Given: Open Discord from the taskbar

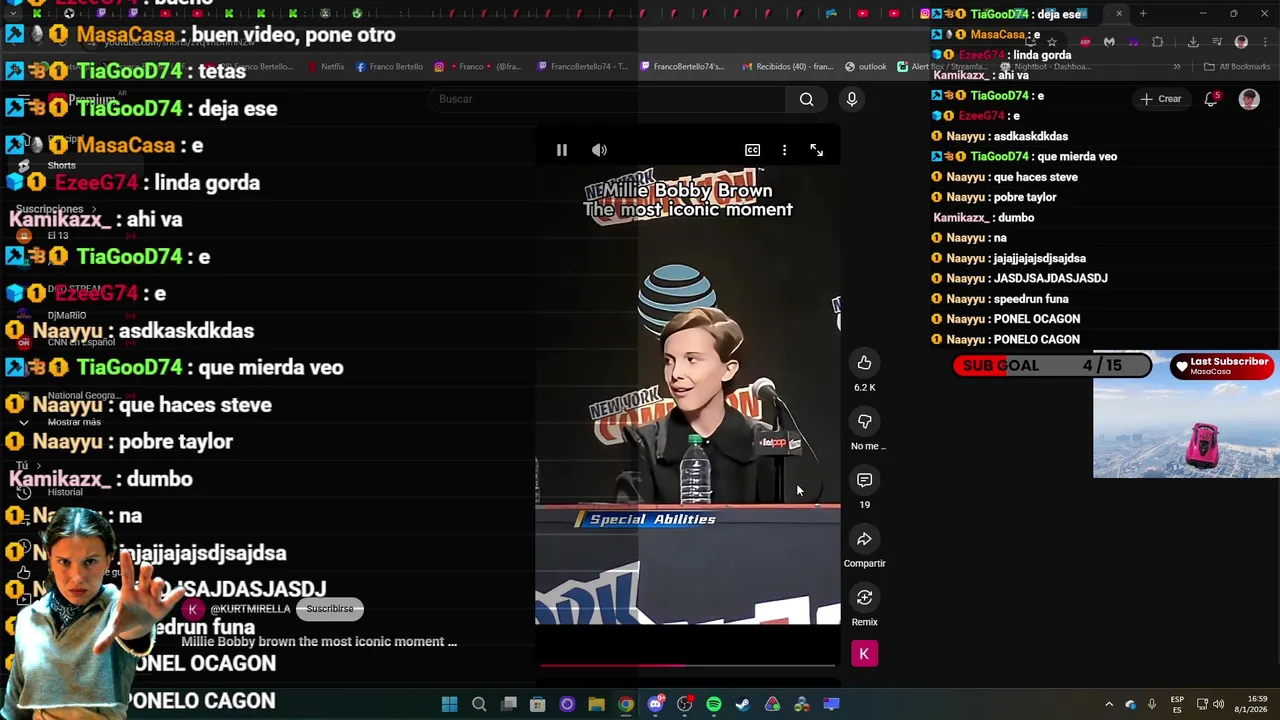Looking at the screenshot, I should click(x=655, y=704).
